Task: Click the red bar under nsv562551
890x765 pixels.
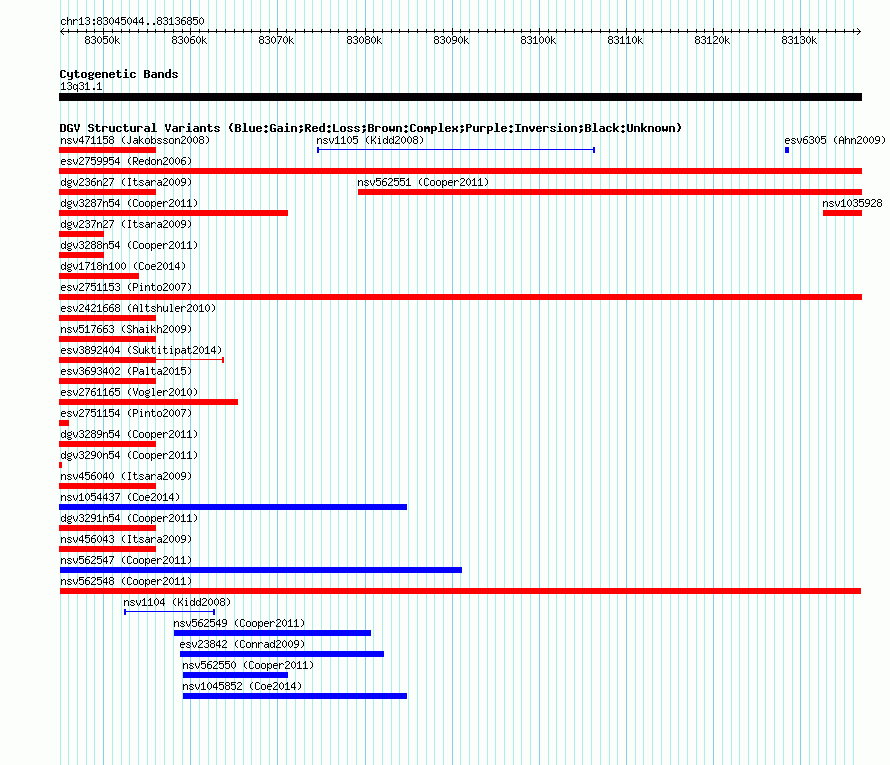Action: pos(610,192)
